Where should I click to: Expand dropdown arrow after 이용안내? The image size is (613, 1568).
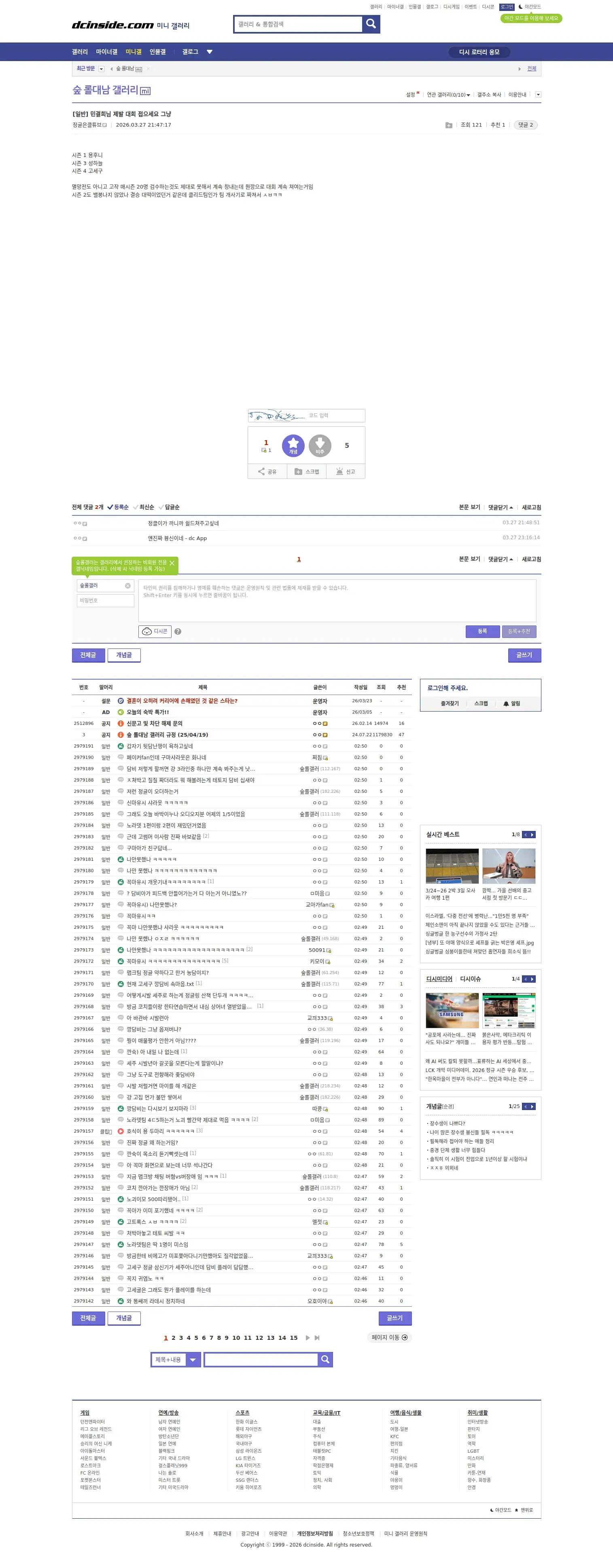[x=538, y=94]
